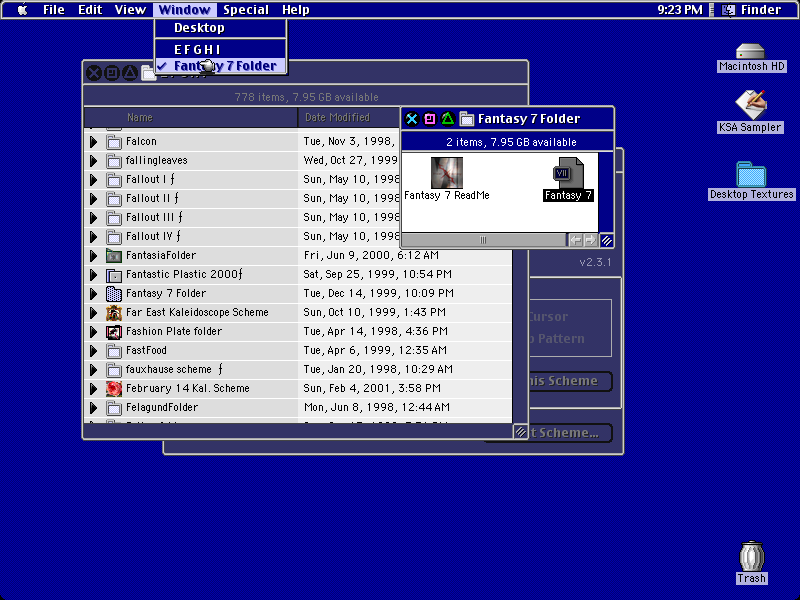This screenshot has height=600, width=800.
Task: Click the Falcon folder icon in the list
Action: [x=114, y=142]
